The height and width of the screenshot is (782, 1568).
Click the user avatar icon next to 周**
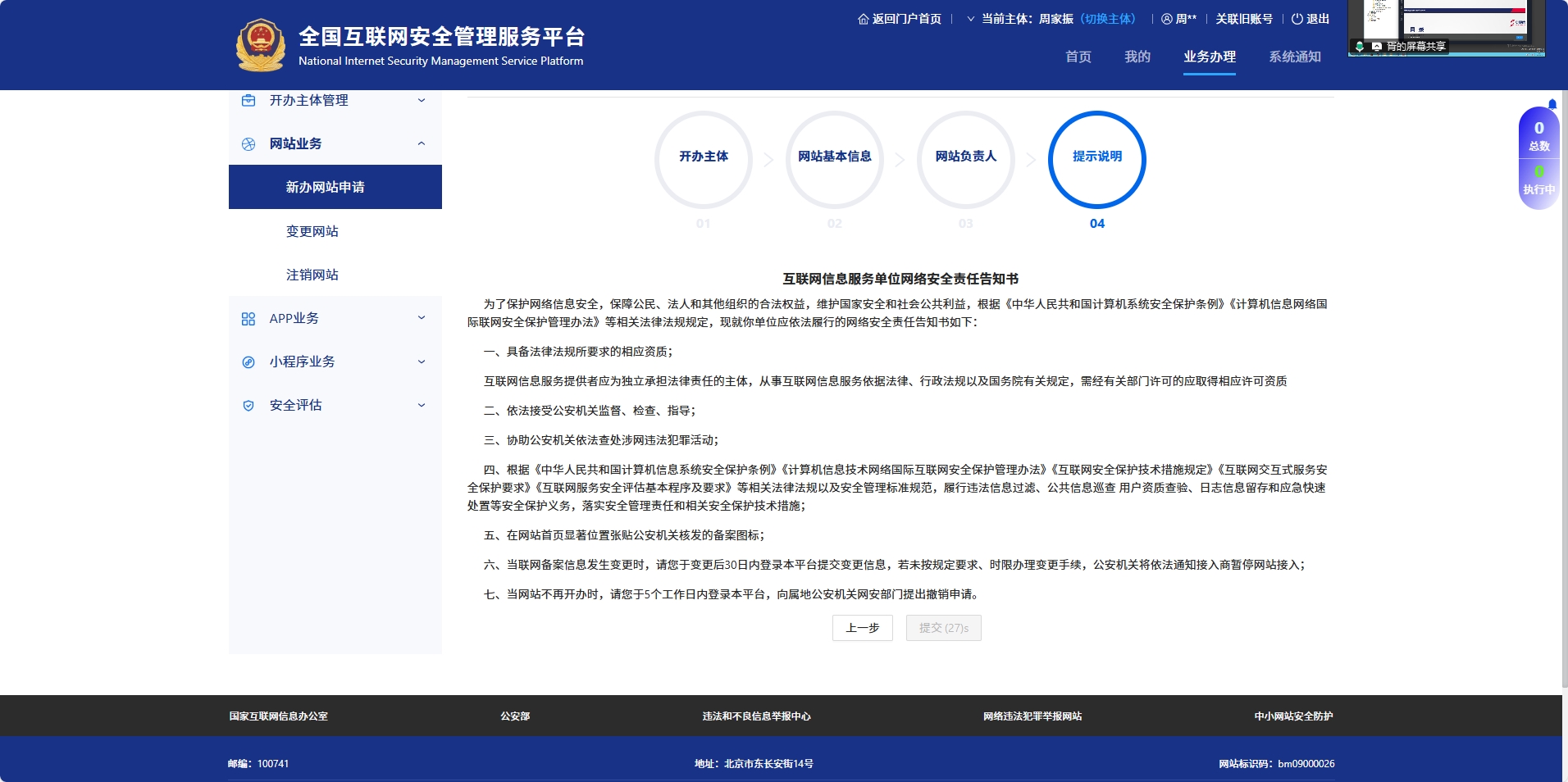point(1166,19)
